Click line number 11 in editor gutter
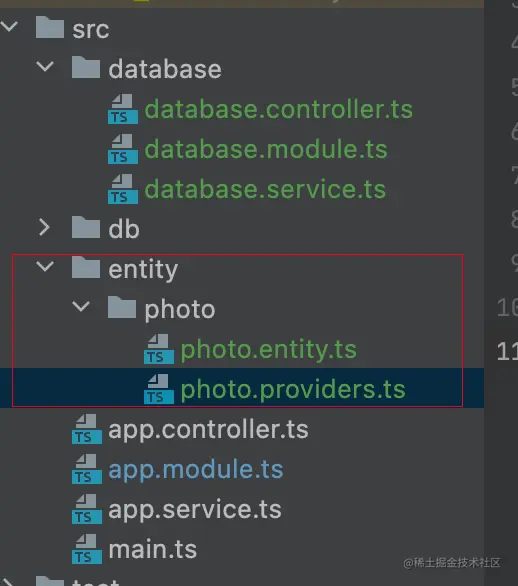The height and width of the screenshot is (586, 518). 507,352
